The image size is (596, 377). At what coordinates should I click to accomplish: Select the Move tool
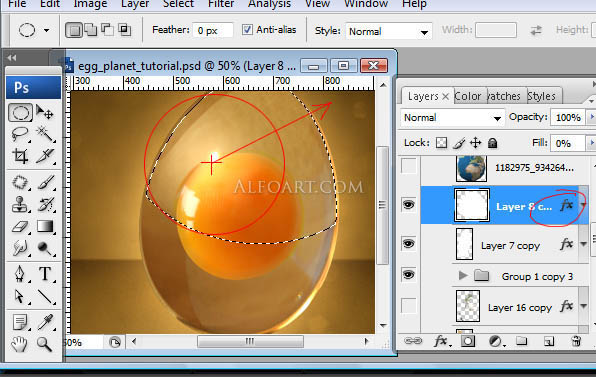[45, 112]
